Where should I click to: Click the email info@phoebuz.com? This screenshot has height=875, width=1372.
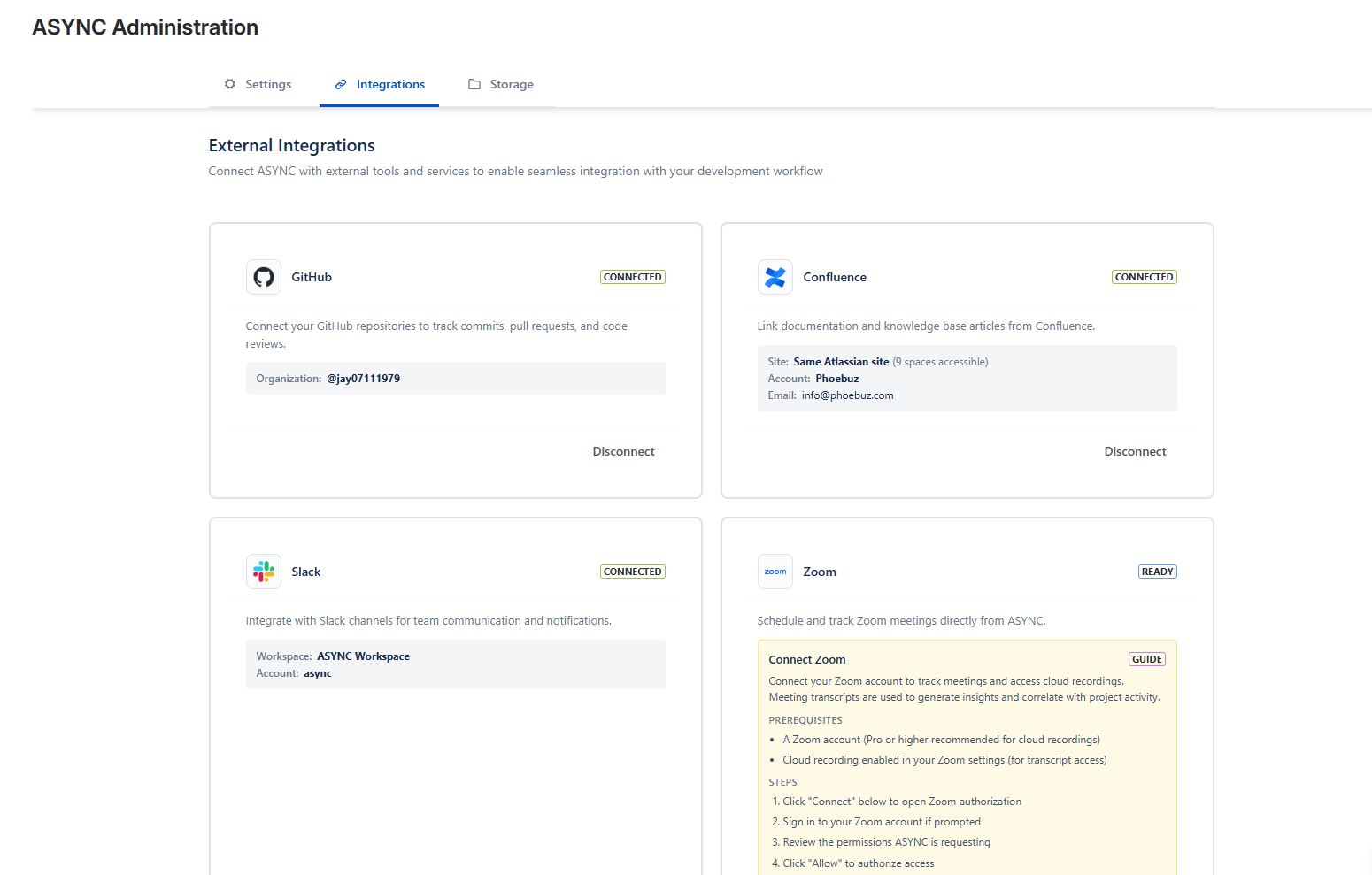(847, 395)
